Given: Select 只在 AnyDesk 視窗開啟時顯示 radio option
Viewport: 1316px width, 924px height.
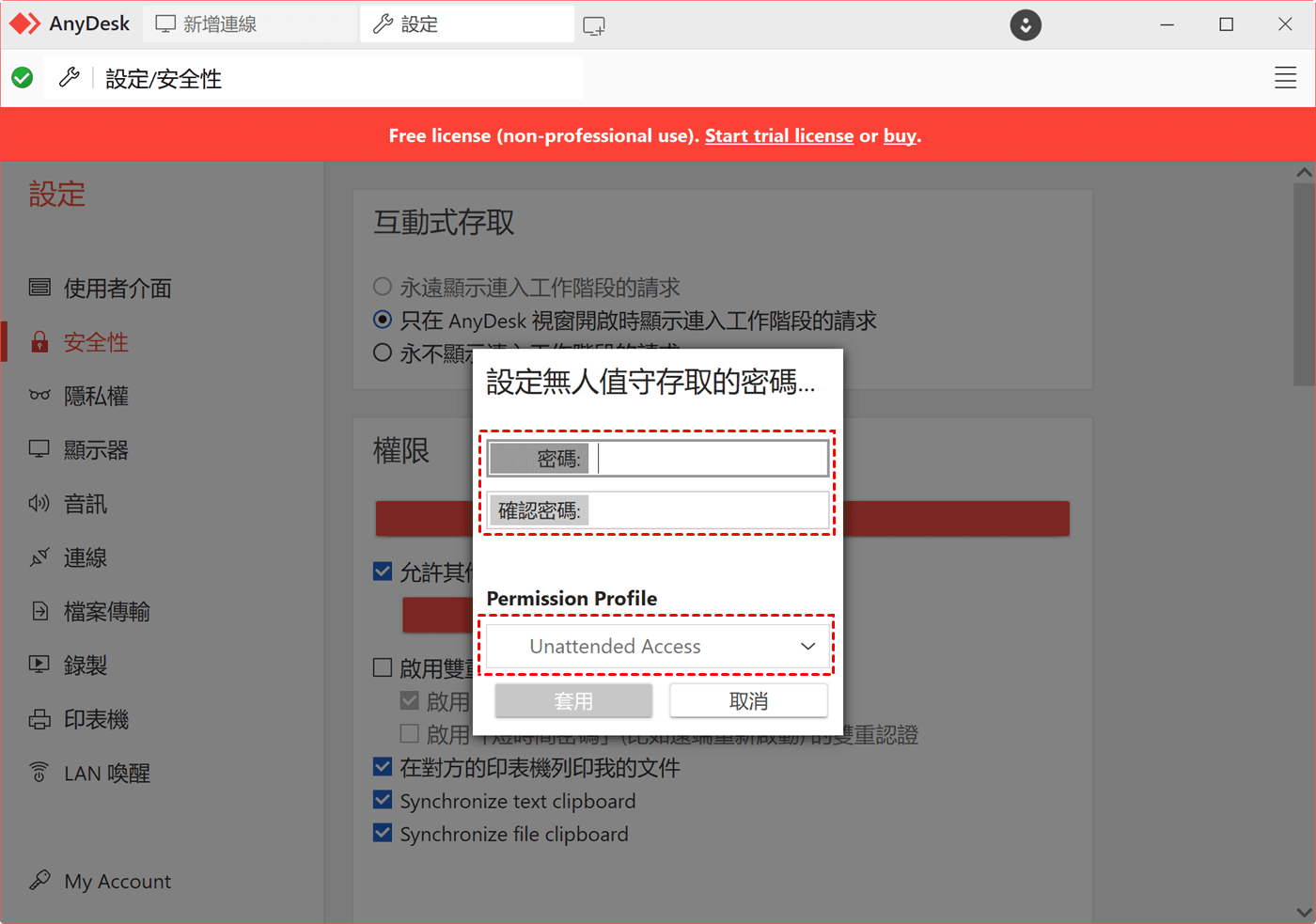Looking at the screenshot, I should 383,320.
